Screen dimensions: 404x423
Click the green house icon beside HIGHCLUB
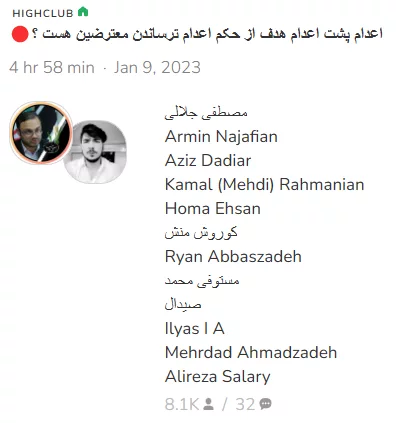pos(83,12)
